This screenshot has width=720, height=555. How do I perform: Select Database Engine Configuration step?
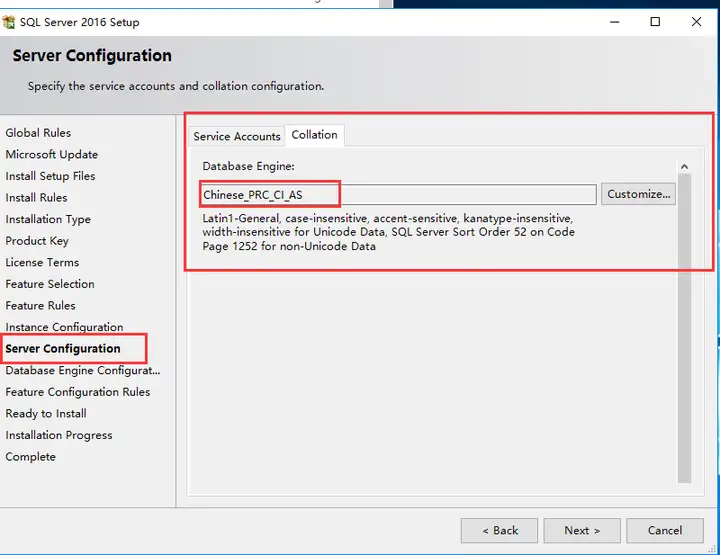83,370
